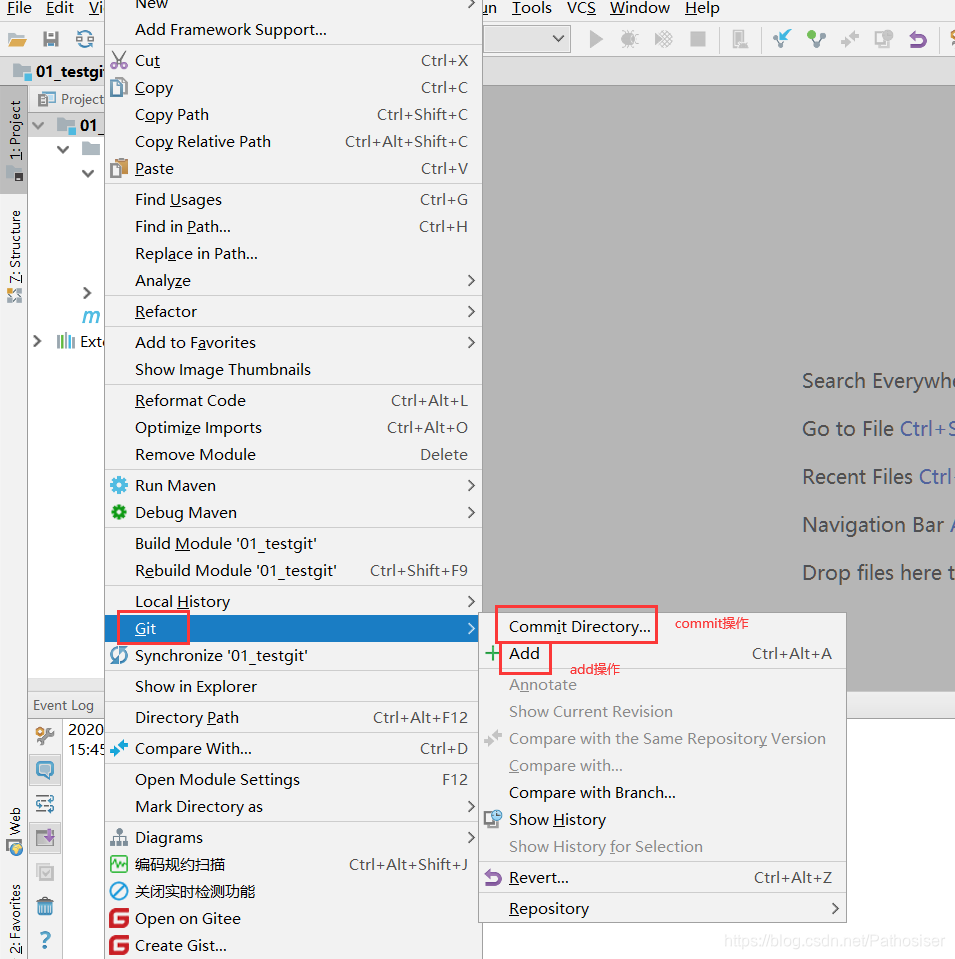
Task: Choose Open on Gitee menu entry
Action: click(x=293, y=919)
